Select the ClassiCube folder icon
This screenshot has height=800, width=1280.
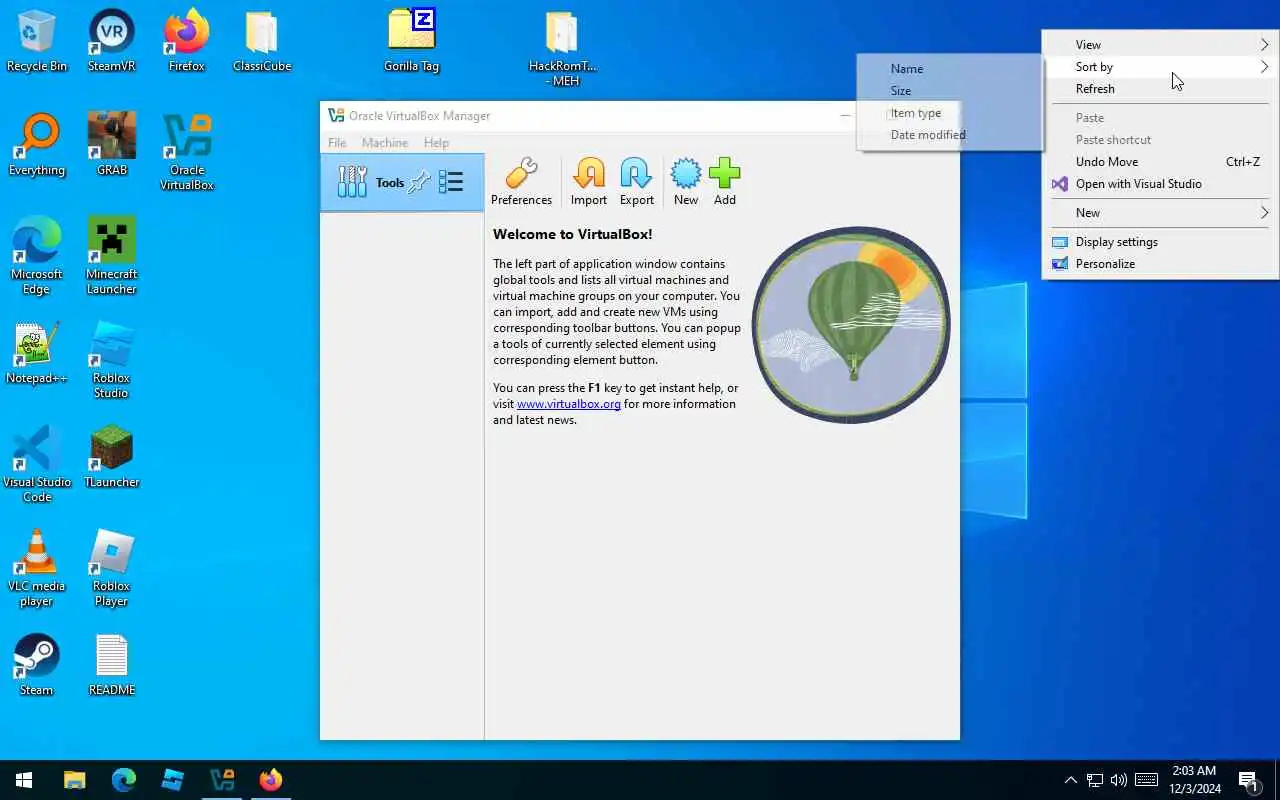pyautogui.click(x=262, y=42)
